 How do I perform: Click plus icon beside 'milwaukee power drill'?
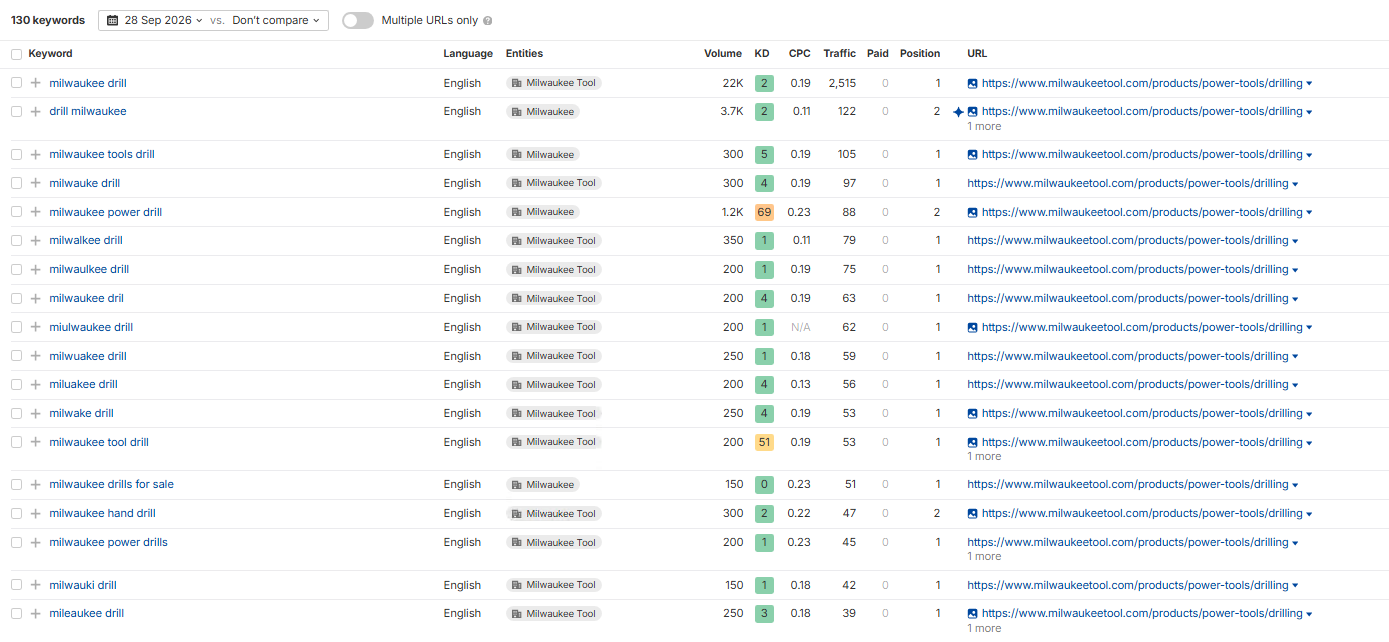pyautogui.click(x=36, y=212)
